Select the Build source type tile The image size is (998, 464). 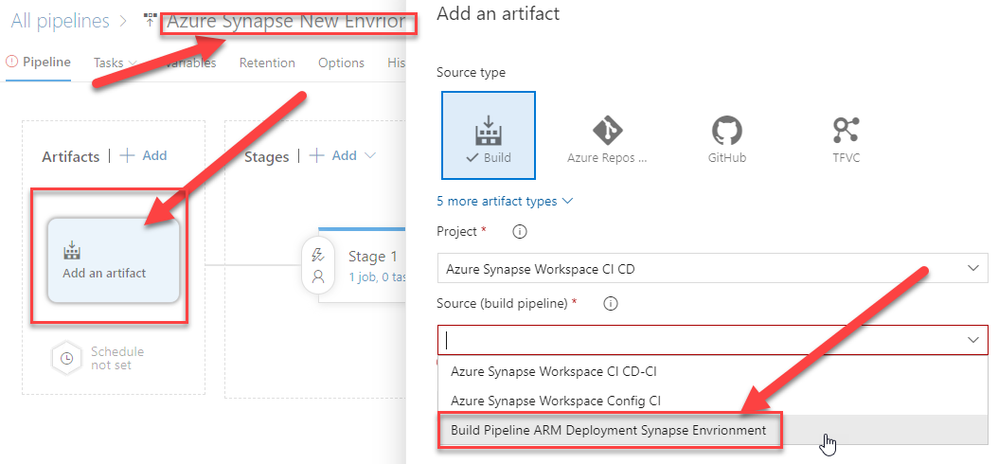pyautogui.click(x=489, y=134)
